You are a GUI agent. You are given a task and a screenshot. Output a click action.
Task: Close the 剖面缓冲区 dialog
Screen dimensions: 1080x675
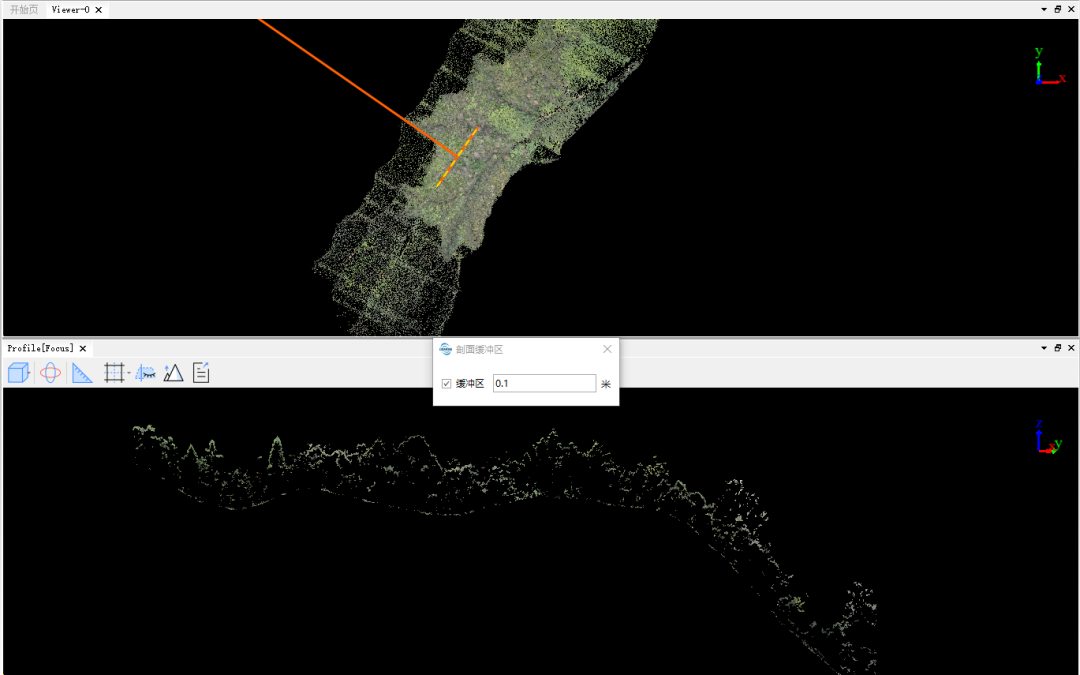coord(607,349)
